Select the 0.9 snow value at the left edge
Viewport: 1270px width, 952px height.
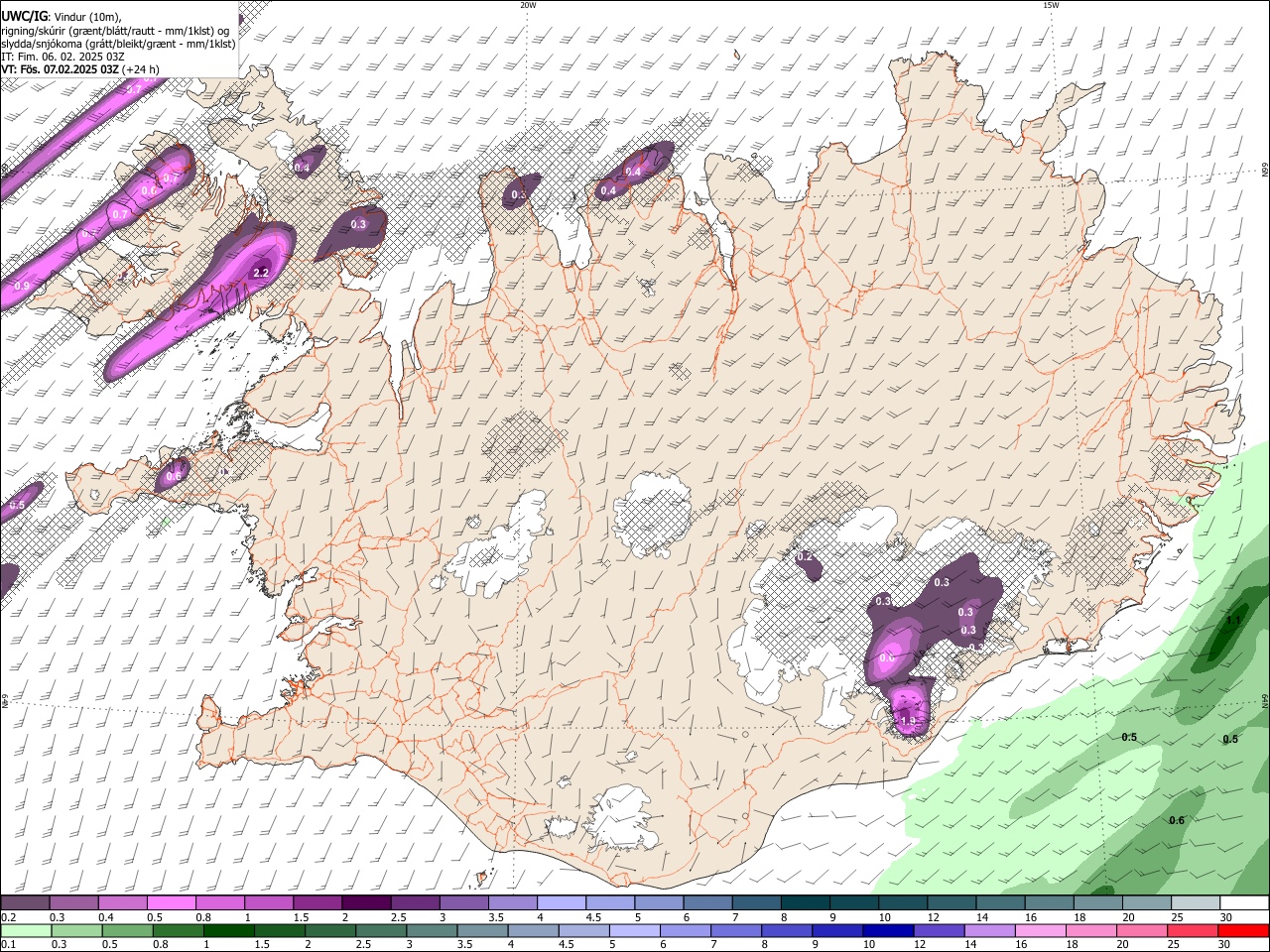(x=22, y=286)
